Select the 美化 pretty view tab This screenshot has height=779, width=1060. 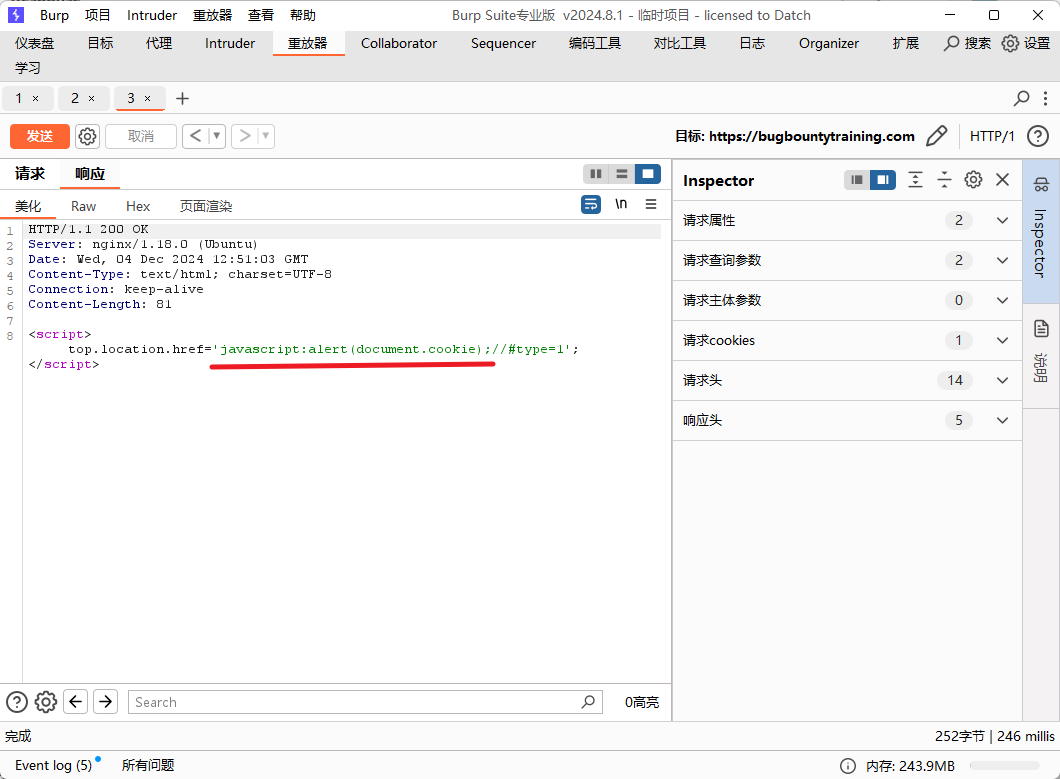click(x=28, y=206)
